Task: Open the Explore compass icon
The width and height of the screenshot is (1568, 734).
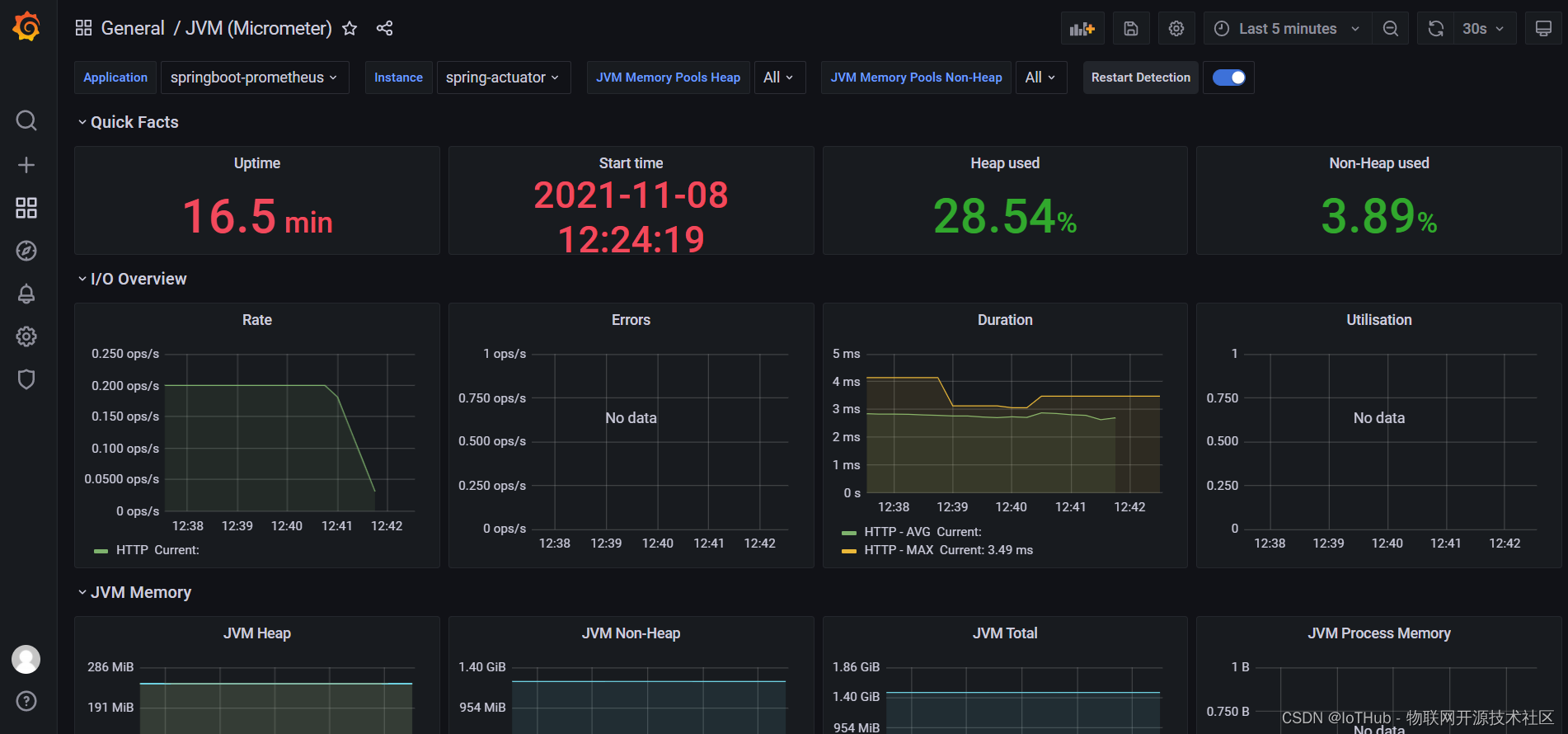Action: pos(26,251)
